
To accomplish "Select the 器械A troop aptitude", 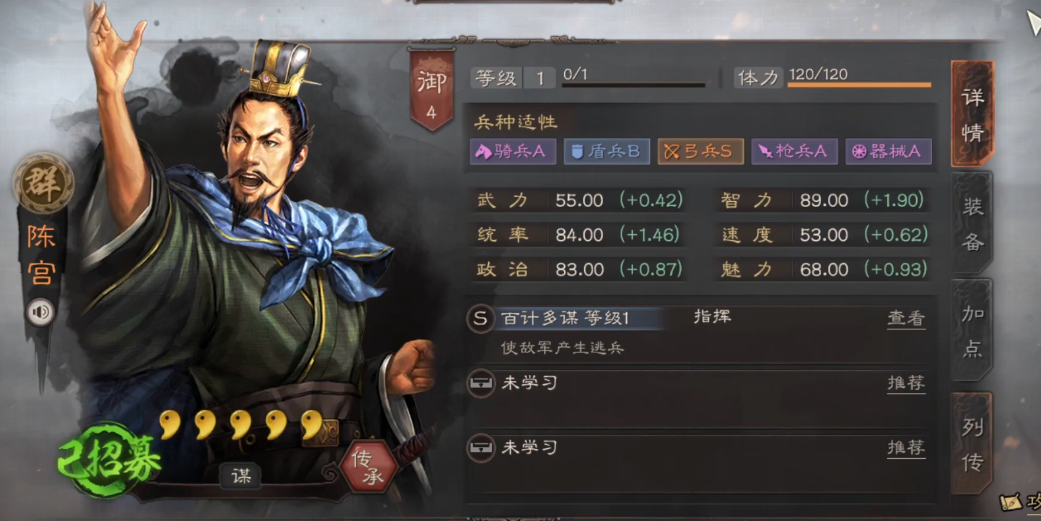I will [x=889, y=151].
